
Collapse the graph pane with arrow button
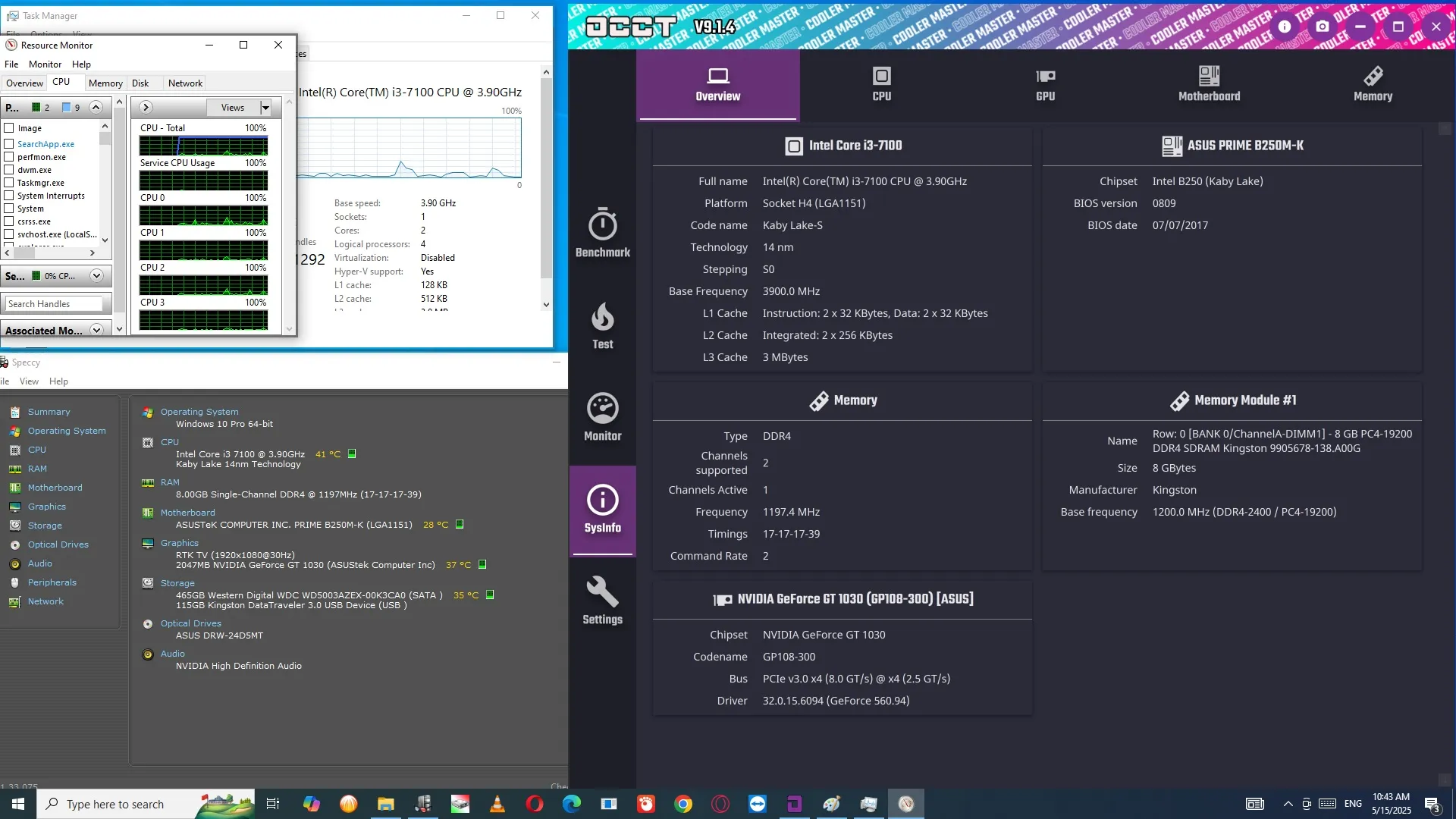[146, 108]
